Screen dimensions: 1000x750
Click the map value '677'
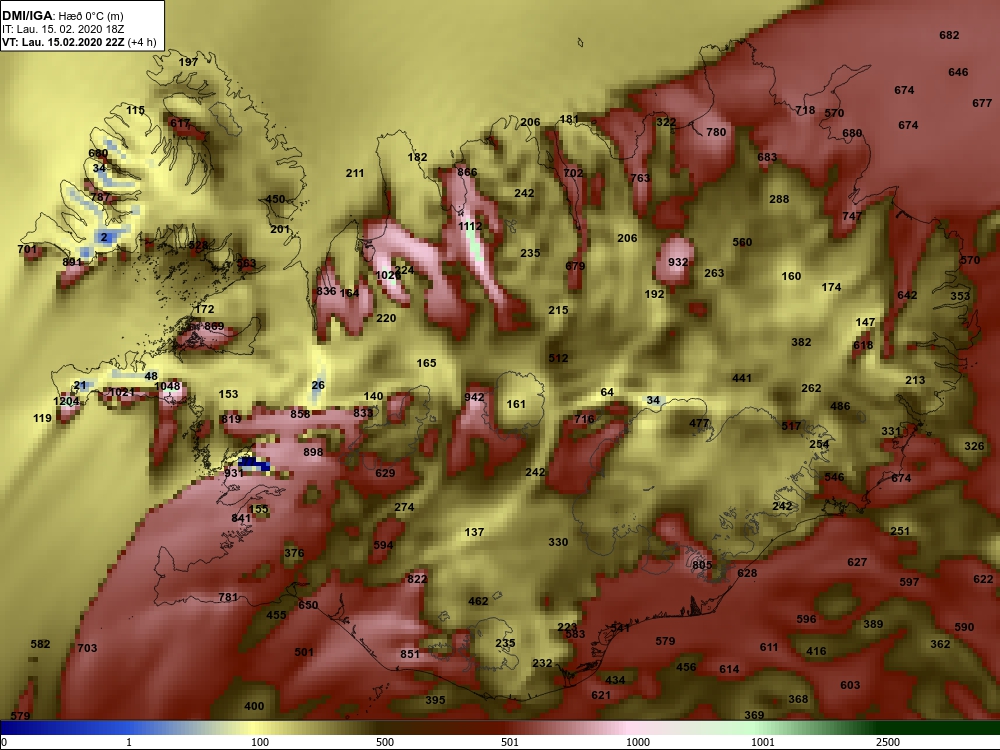[982, 103]
